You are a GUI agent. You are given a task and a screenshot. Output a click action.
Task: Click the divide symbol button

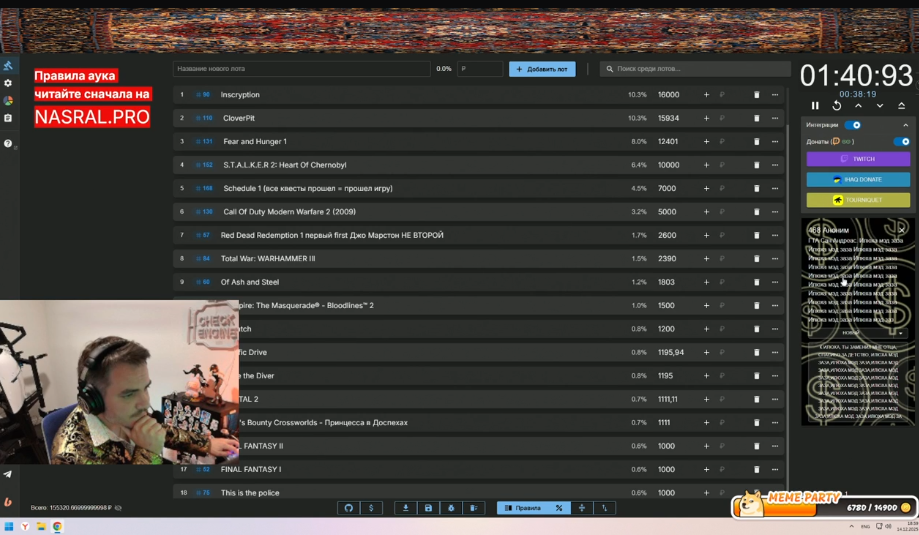[x=581, y=508]
